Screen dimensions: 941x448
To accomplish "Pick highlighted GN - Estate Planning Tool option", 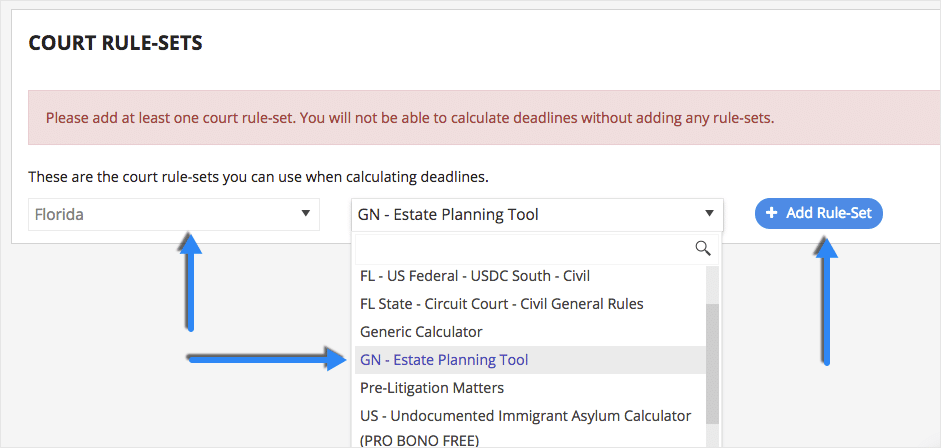I will pos(444,360).
